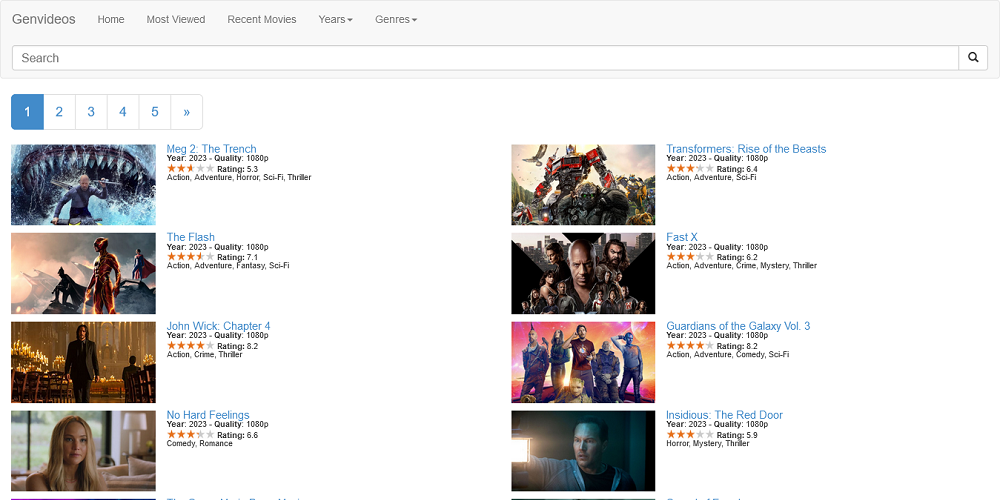The width and height of the screenshot is (1000, 500).
Task: Go to the Home menu item
Action: tap(111, 19)
